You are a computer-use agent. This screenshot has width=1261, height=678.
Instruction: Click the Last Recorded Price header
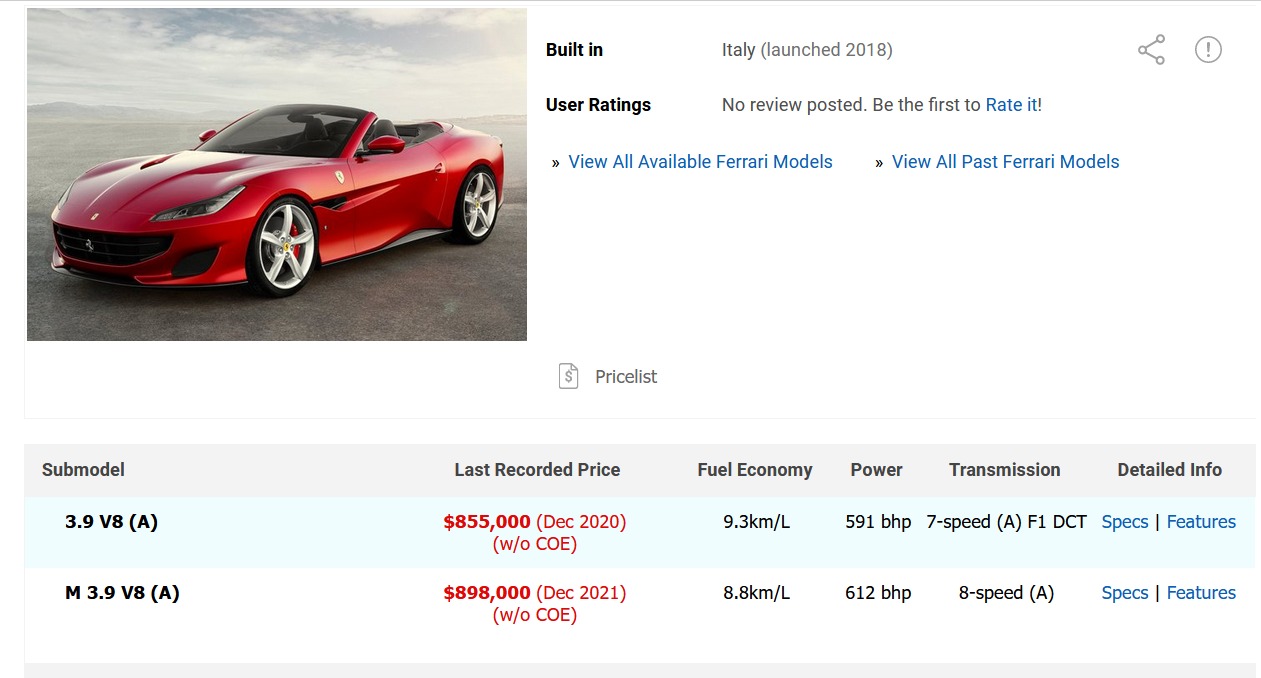point(537,470)
